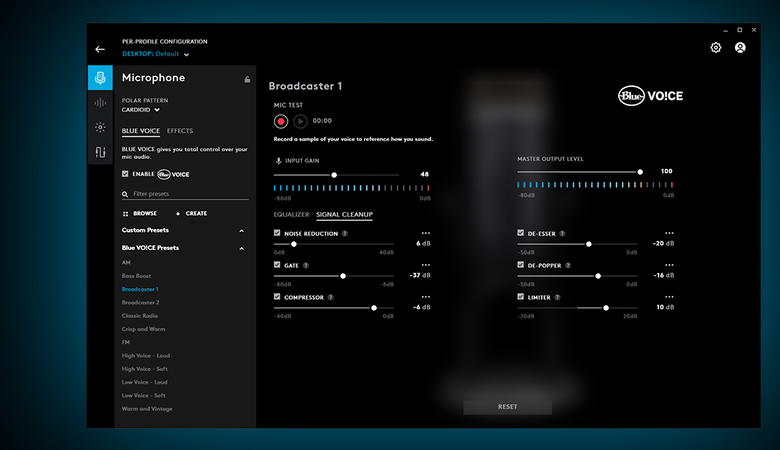
Task: Play the recorded mic test sample
Action: (x=300, y=121)
